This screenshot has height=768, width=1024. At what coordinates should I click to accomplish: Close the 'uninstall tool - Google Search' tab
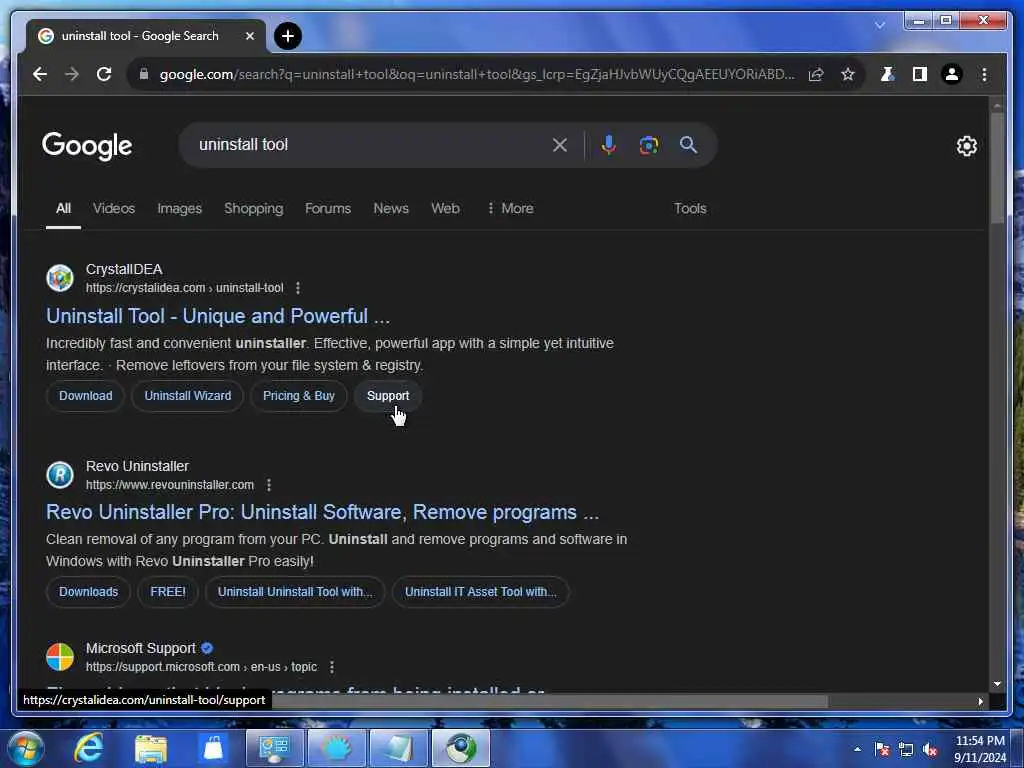pos(249,36)
